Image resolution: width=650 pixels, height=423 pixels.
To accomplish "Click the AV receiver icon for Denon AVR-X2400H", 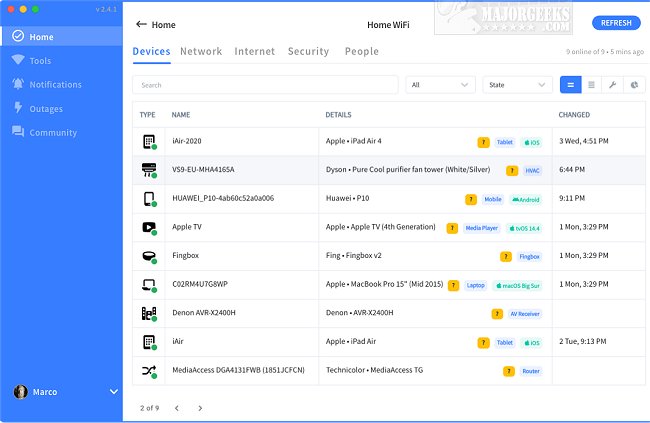I will click(149, 314).
